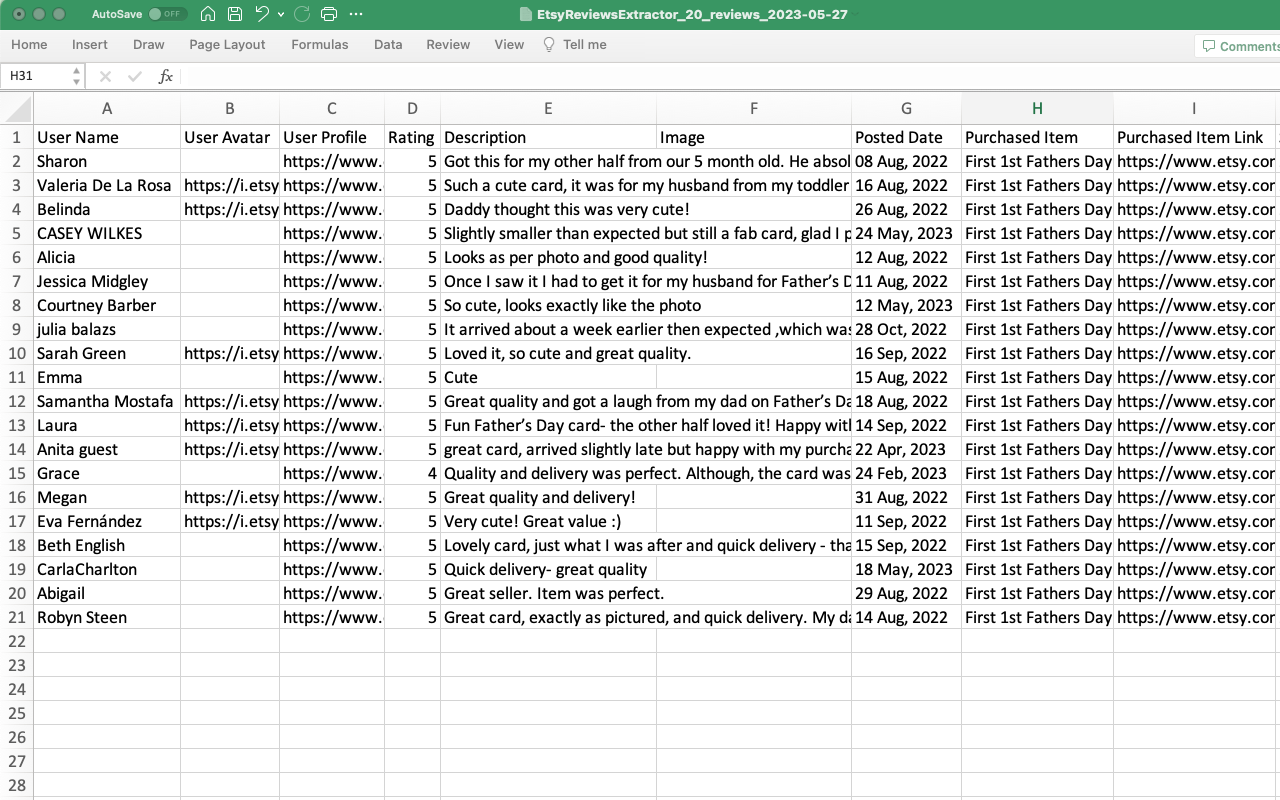Undo the last action
Viewport: 1280px width, 800px height.
[262, 14]
